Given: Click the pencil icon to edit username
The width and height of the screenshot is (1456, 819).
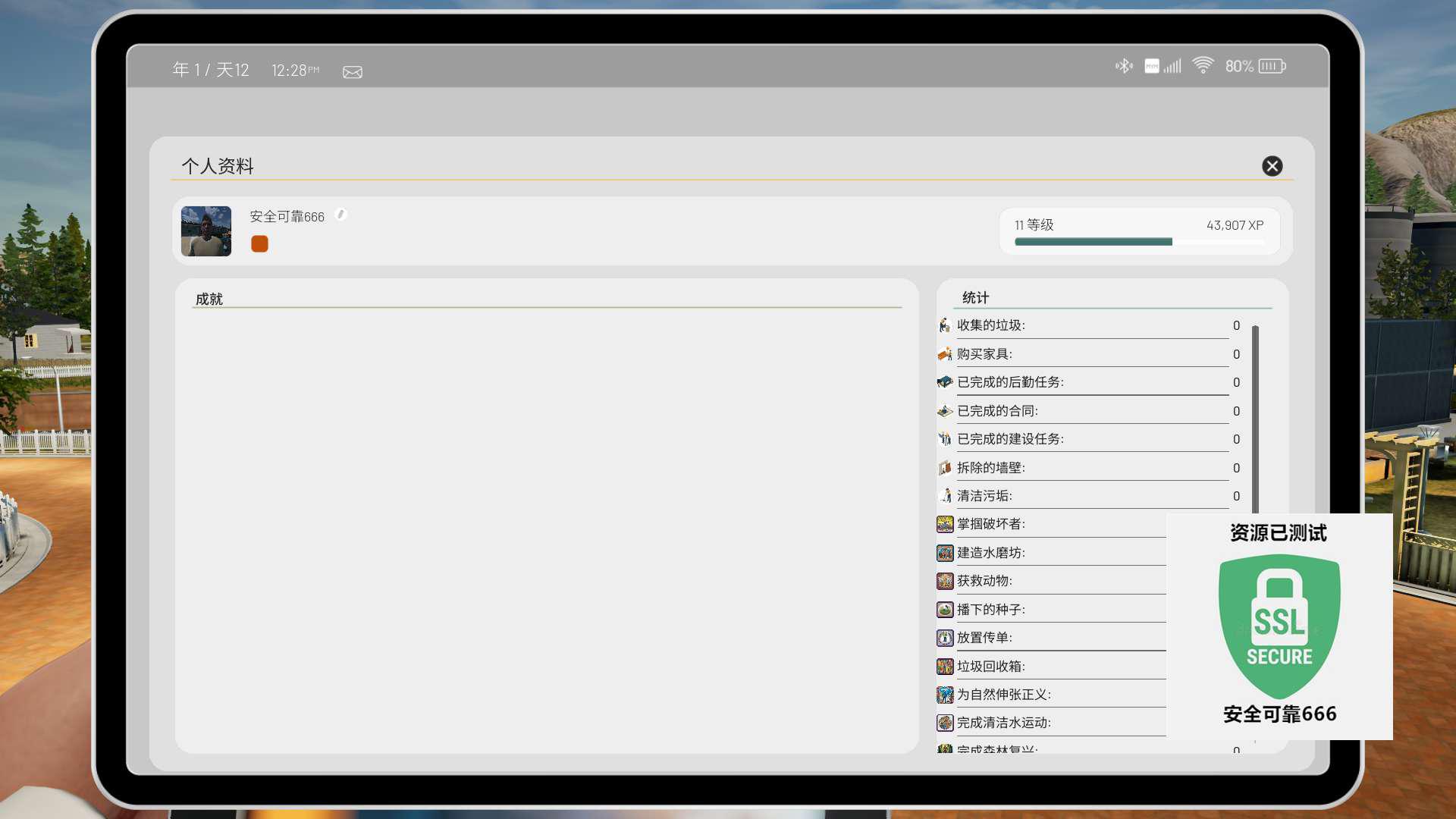Looking at the screenshot, I should [341, 215].
